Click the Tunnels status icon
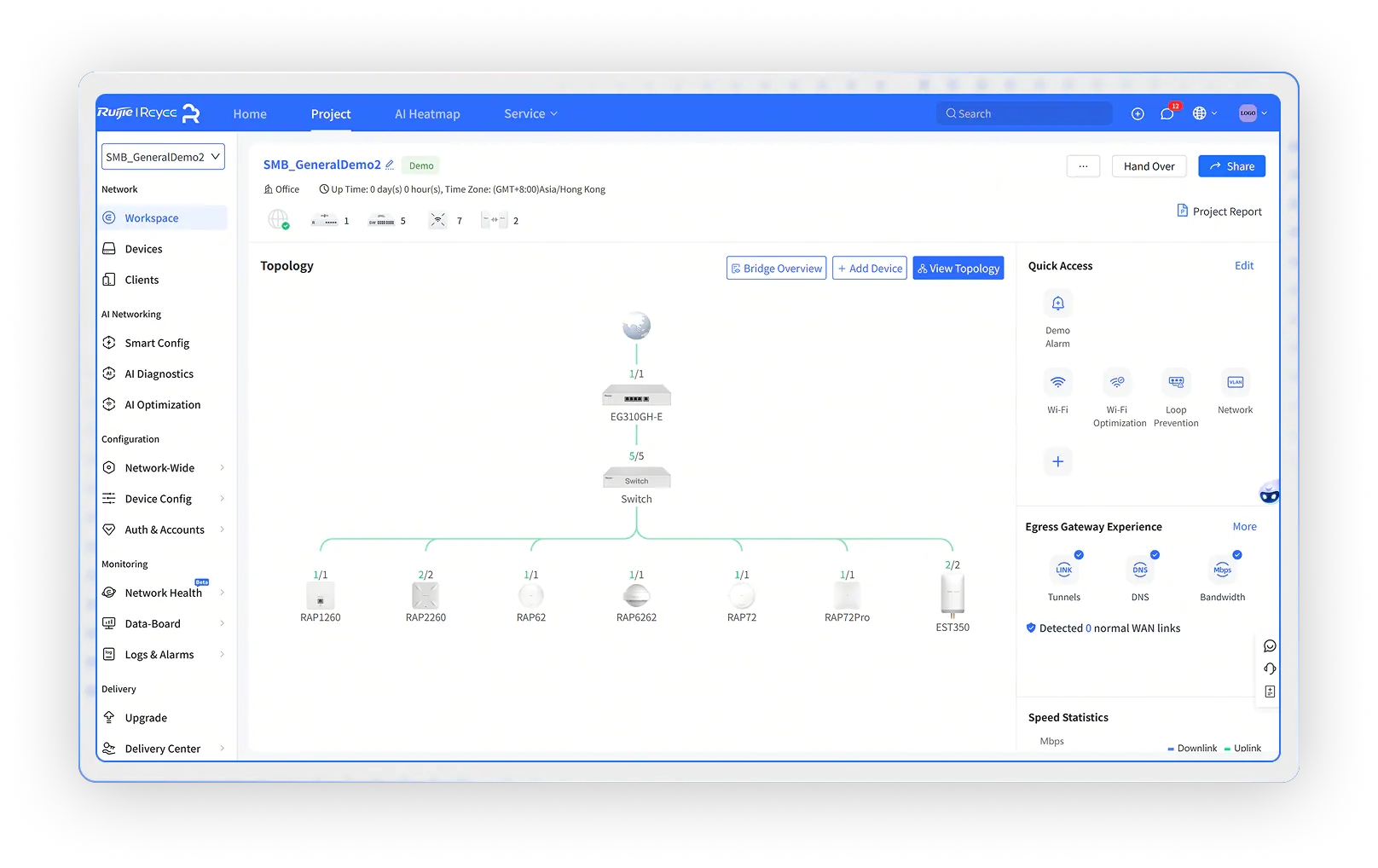The height and width of the screenshot is (868, 1378). pyautogui.click(x=1064, y=570)
